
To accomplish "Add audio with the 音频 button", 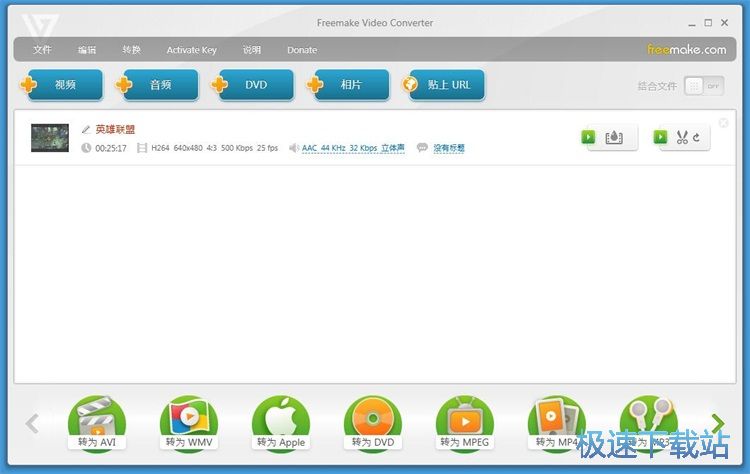I will pyautogui.click(x=157, y=85).
